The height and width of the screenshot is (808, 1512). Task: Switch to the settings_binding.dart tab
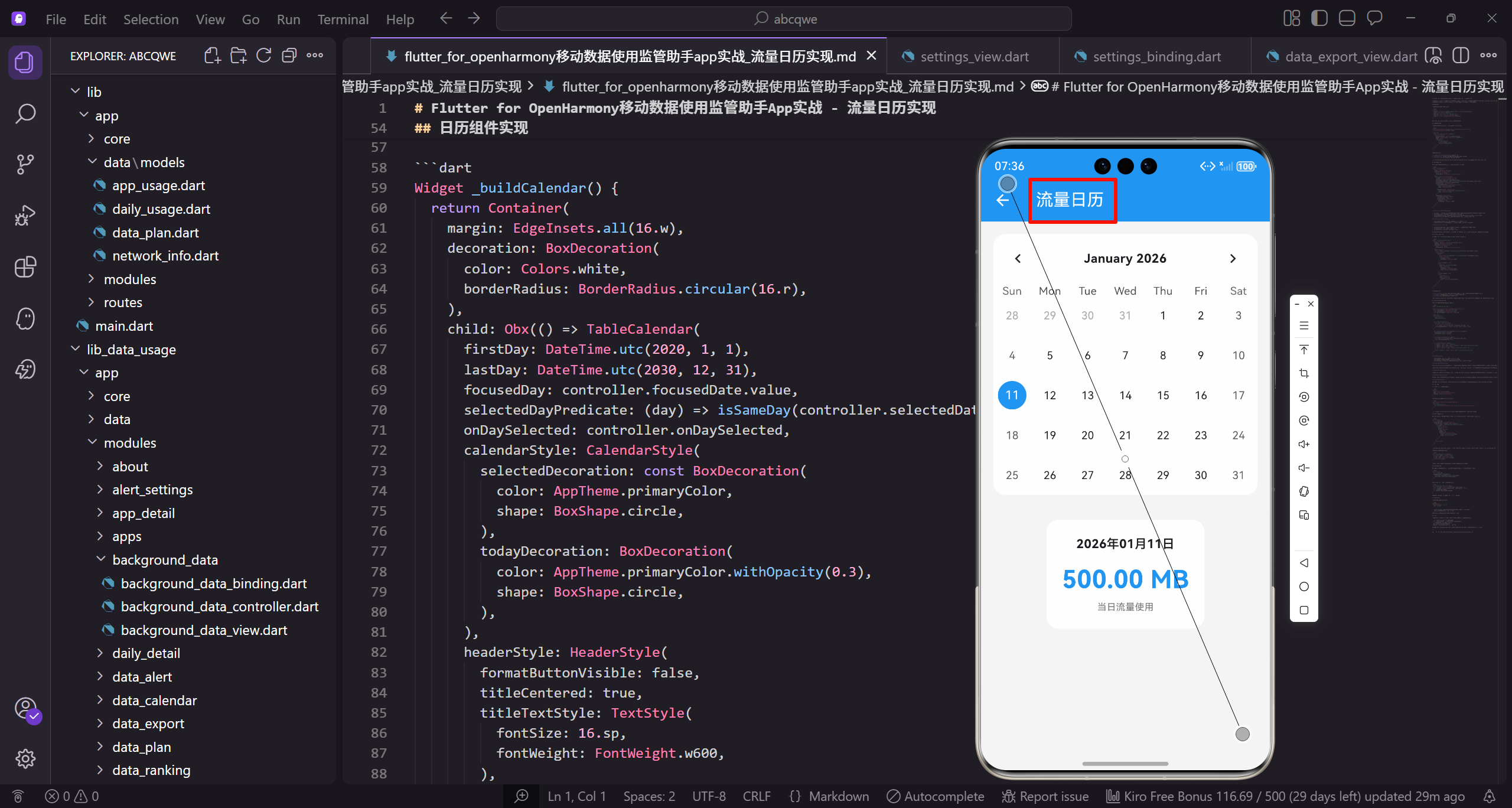[x=1156, y=57]
